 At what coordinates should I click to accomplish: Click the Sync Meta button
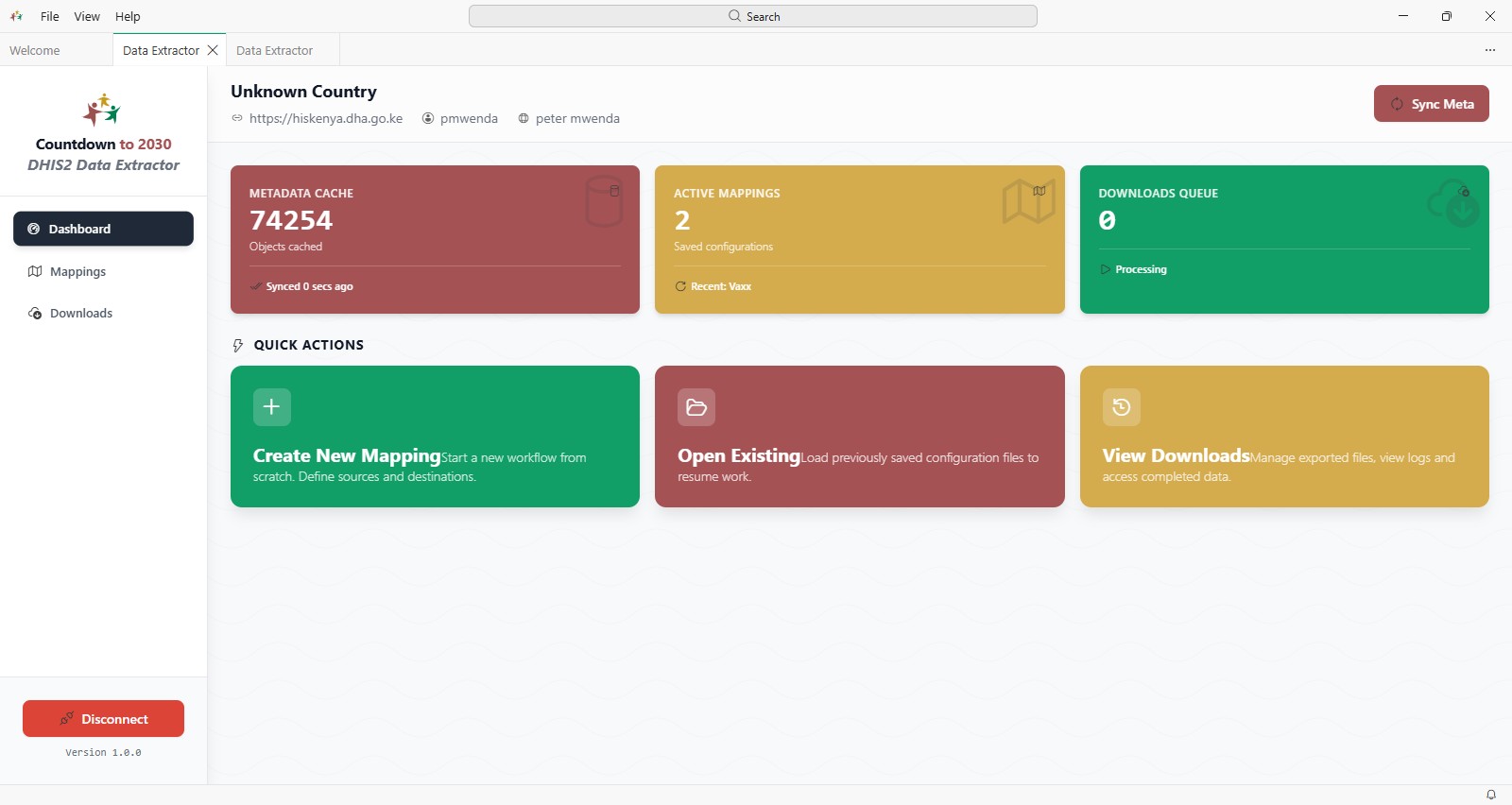point(1431,104)
